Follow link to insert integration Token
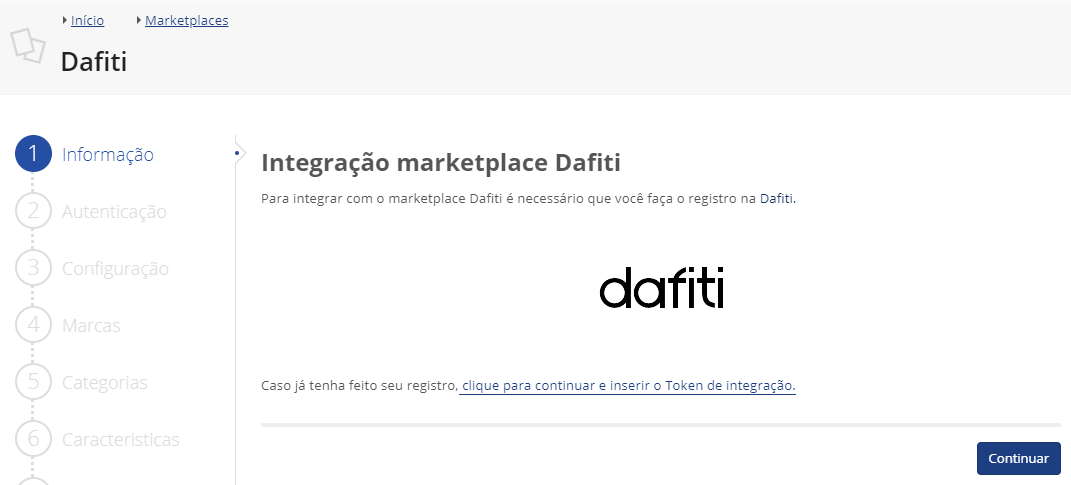Screen dimensions: 1071x485 628,386
